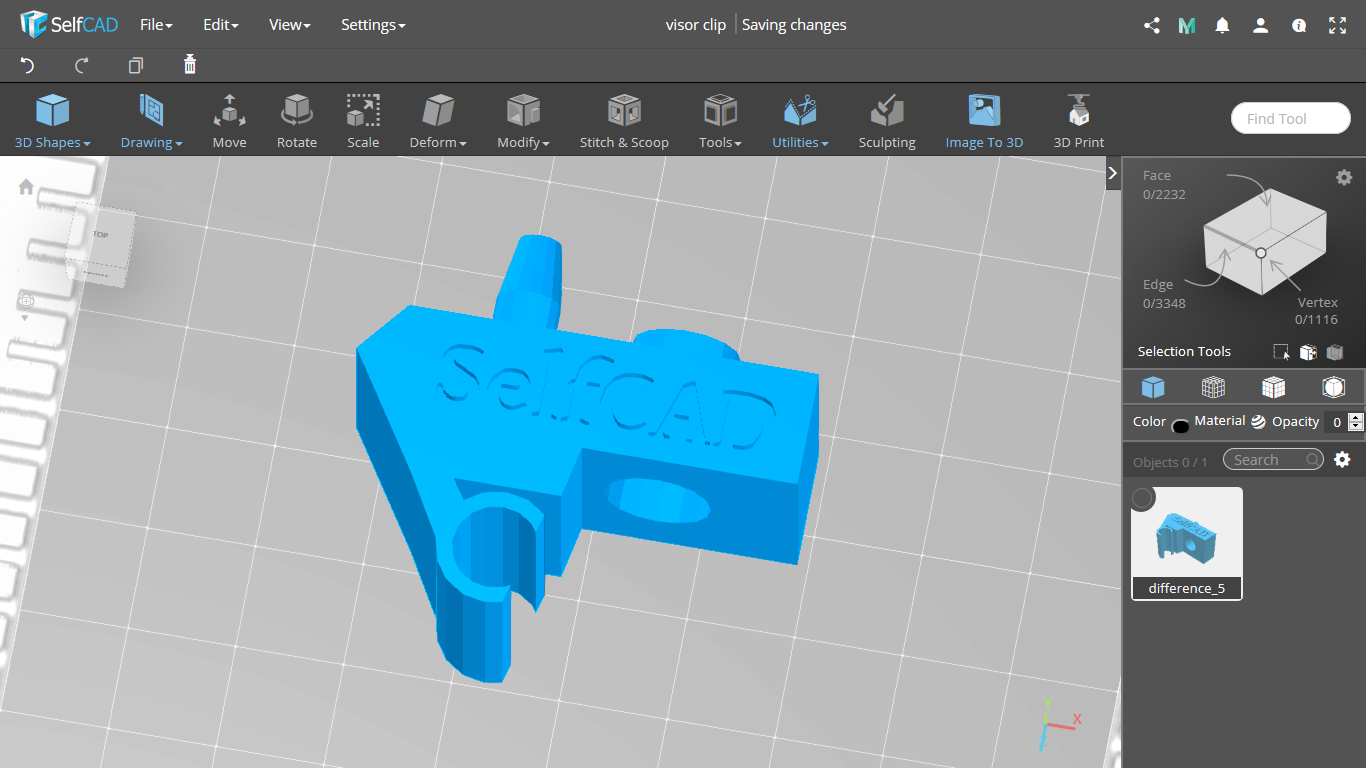Click the Saving changes status text

click(x=794, y=25)
